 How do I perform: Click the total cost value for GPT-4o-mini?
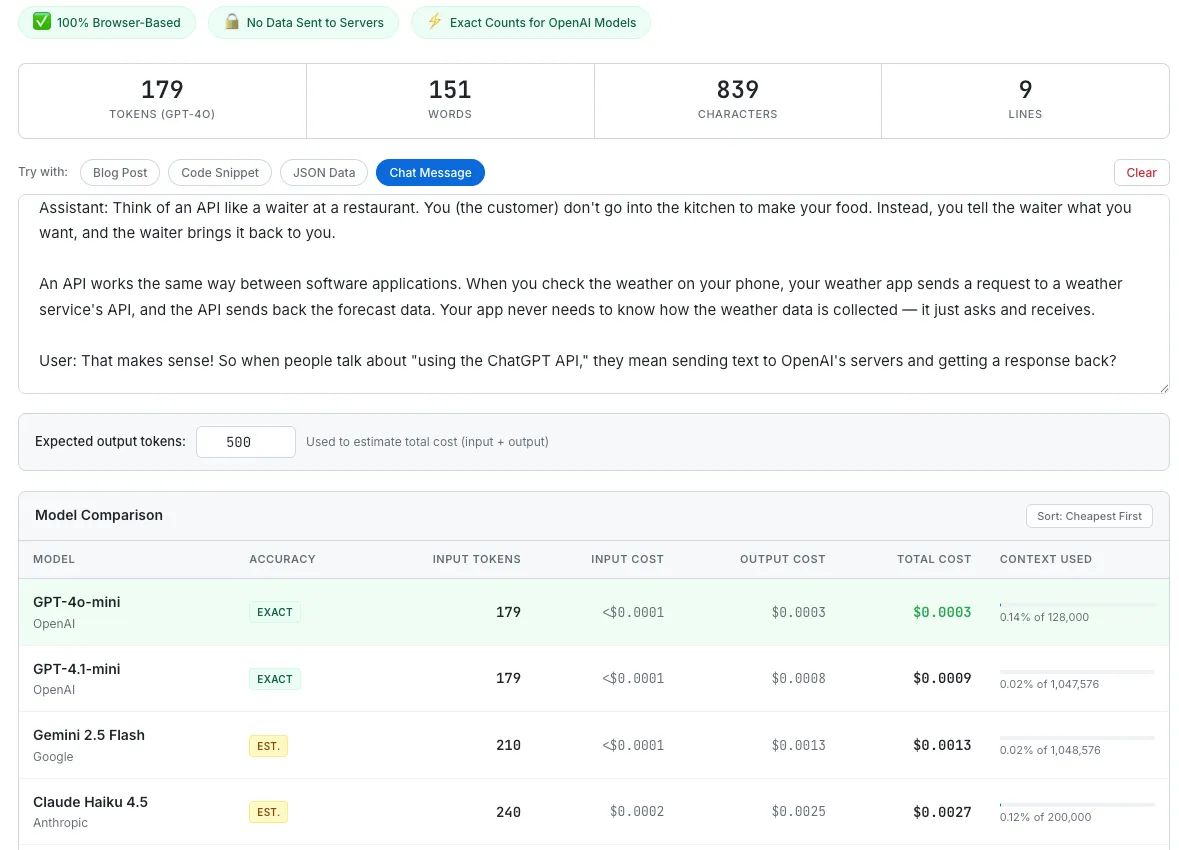[x=941, y=612]
